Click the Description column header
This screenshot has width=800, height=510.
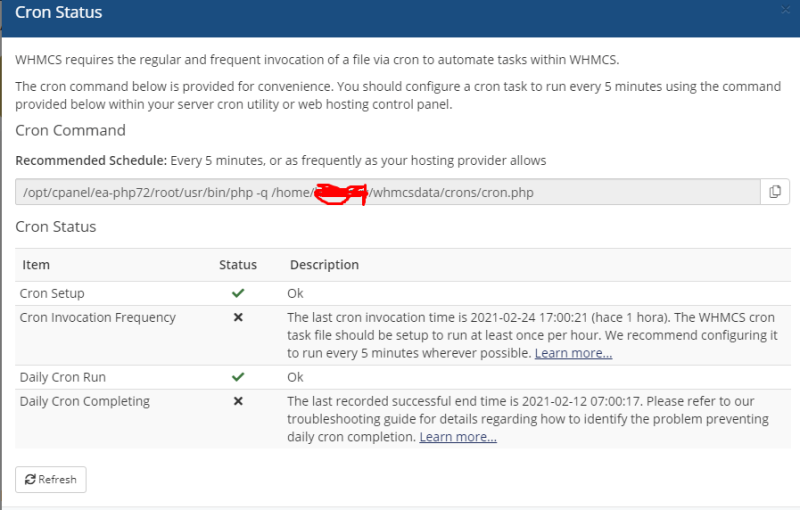(324, 265)
